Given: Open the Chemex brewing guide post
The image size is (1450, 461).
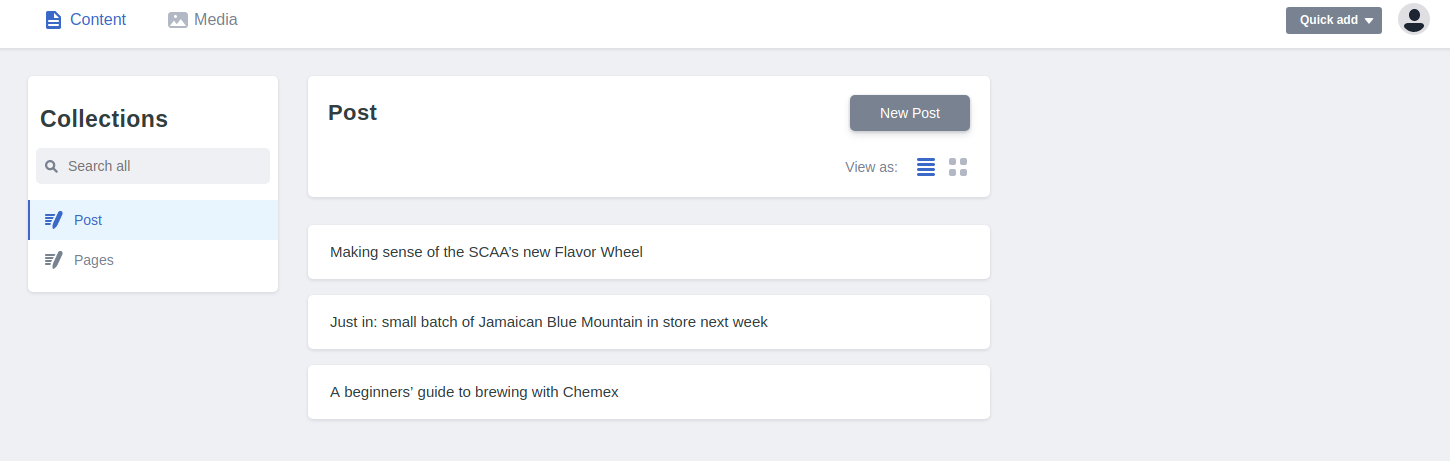Looking at the screenshot, I should [649, 392].
